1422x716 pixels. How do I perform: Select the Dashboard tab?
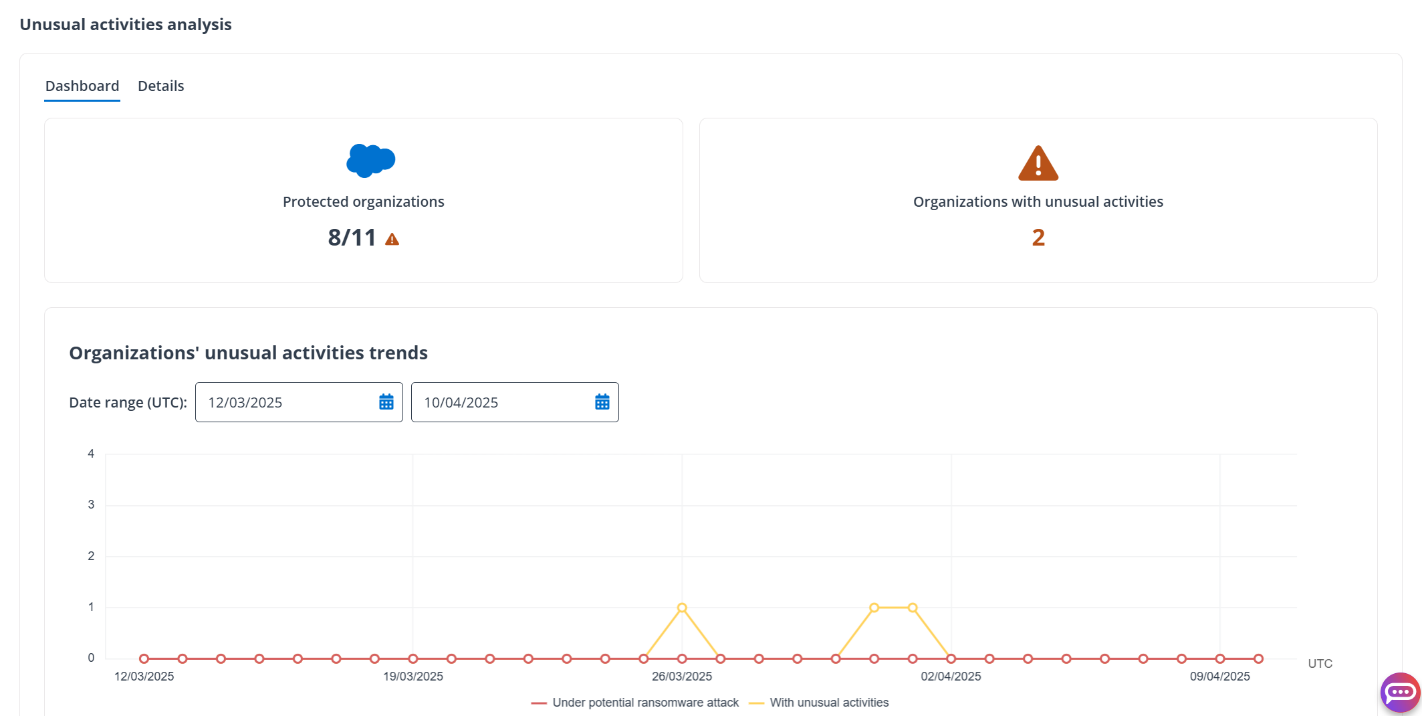point(82,86)
